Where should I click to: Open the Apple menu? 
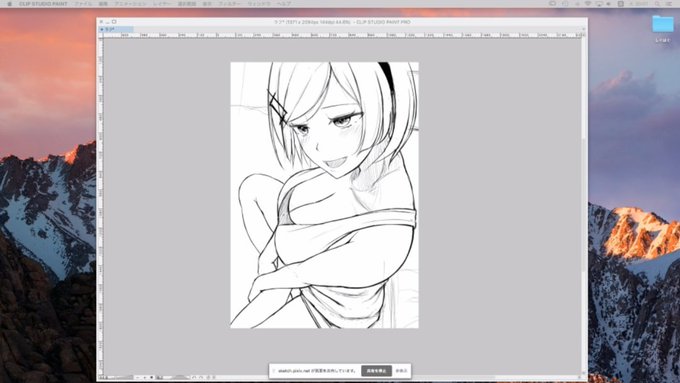click(x=10, y=3)
